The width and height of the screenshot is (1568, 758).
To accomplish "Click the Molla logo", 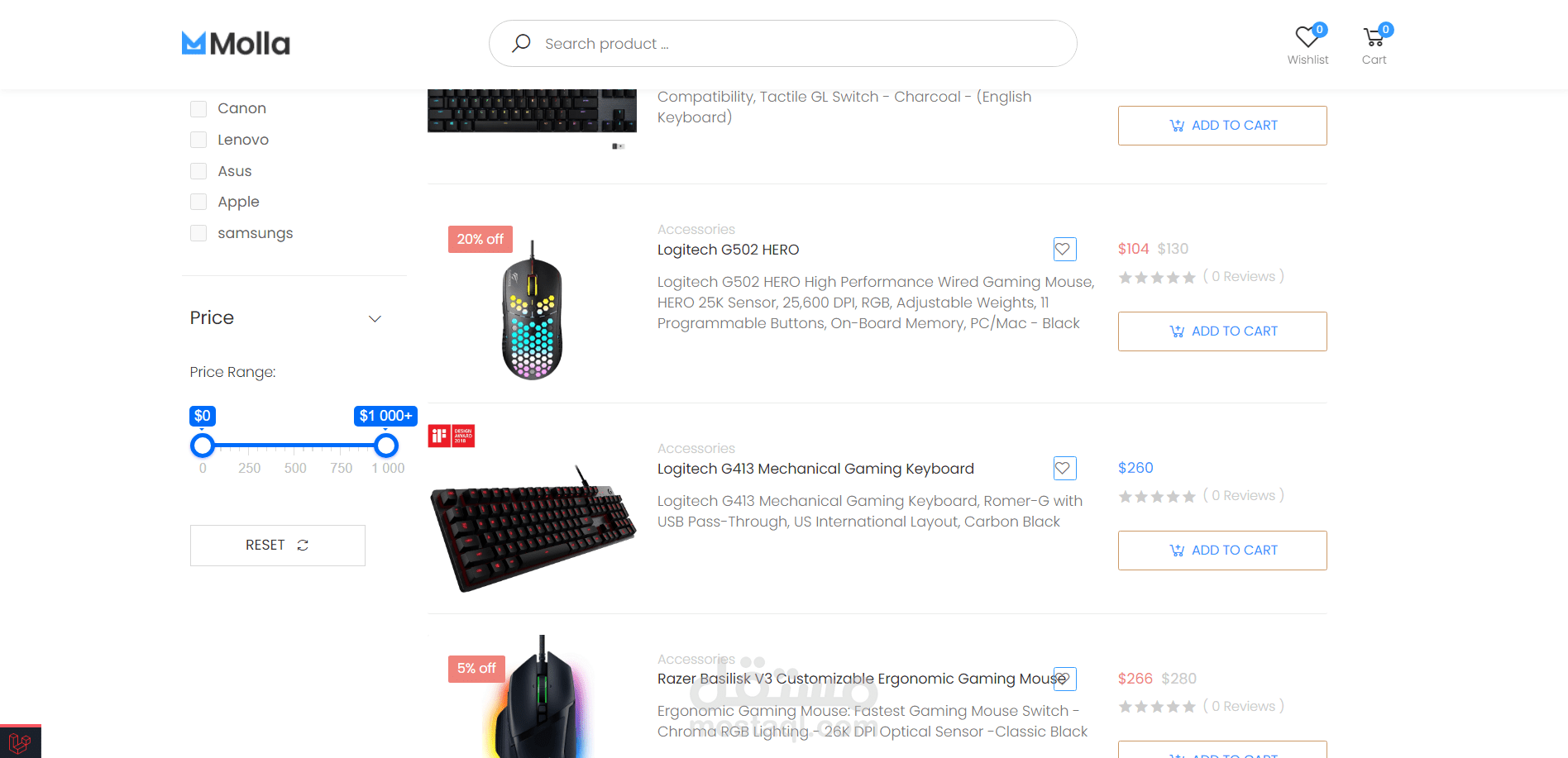I will [236, 43].
